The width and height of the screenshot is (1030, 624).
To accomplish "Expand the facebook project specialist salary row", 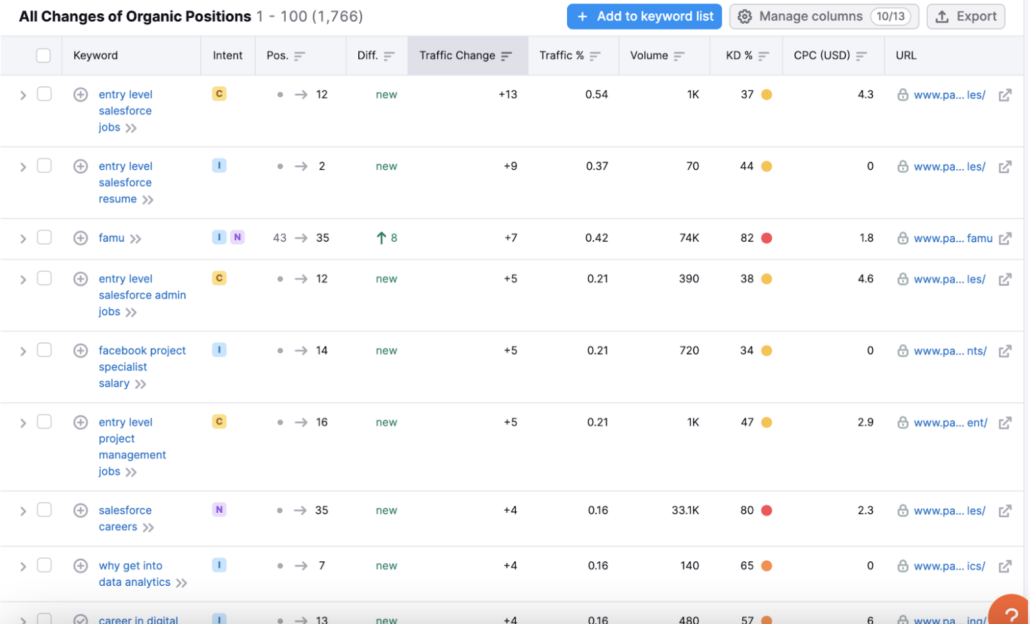I will 21,350.
